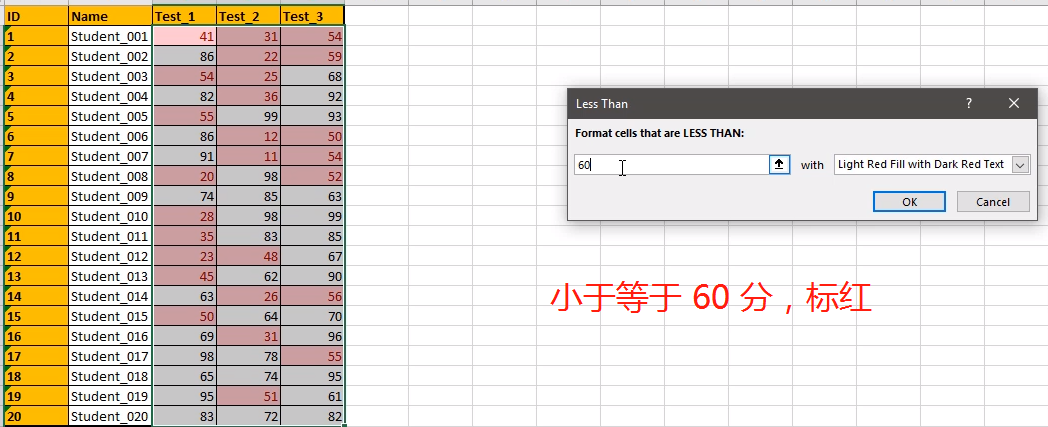Select the ID header cell
The height and width of the screenshot is (427, 1048).
point(36,16)
